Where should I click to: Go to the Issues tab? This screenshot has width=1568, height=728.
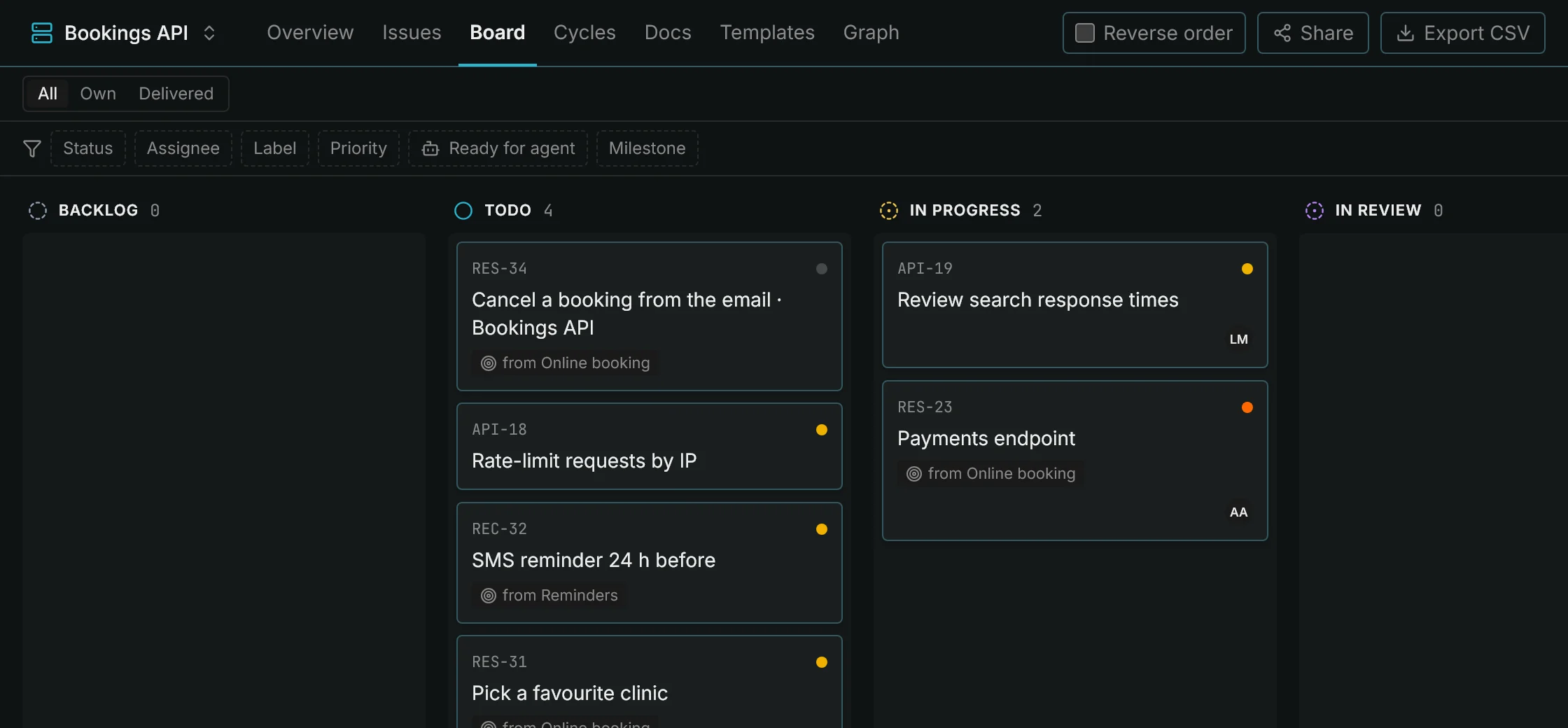[412, 33]
